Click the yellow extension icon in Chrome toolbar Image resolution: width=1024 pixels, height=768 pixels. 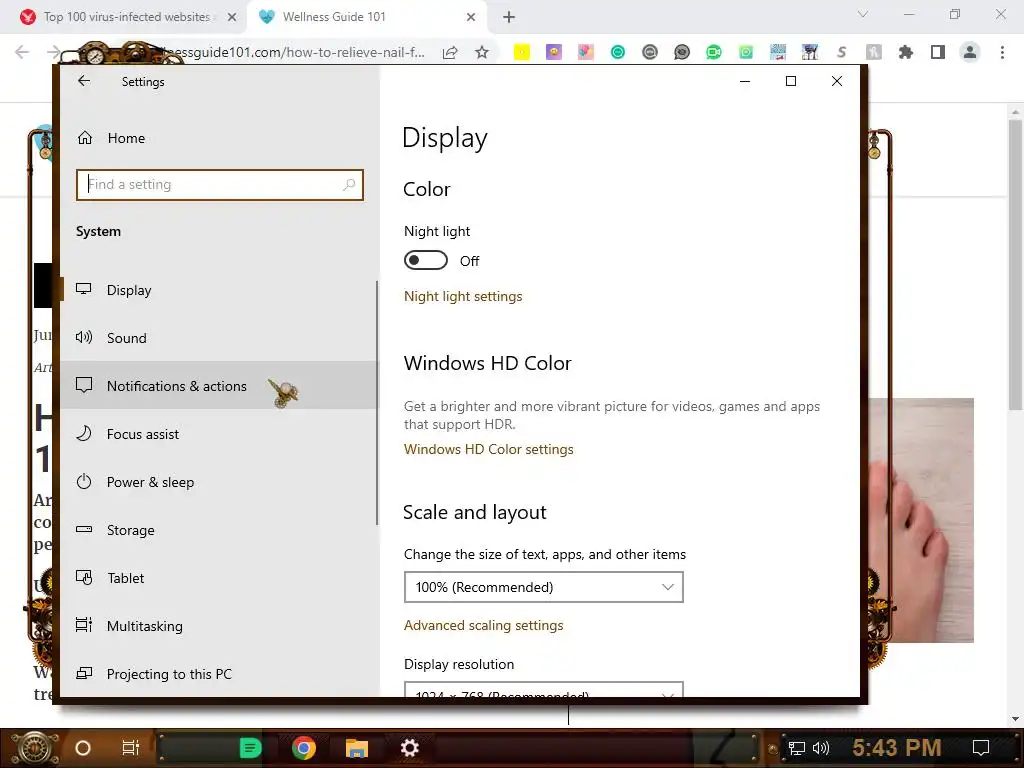click(522, 52)
